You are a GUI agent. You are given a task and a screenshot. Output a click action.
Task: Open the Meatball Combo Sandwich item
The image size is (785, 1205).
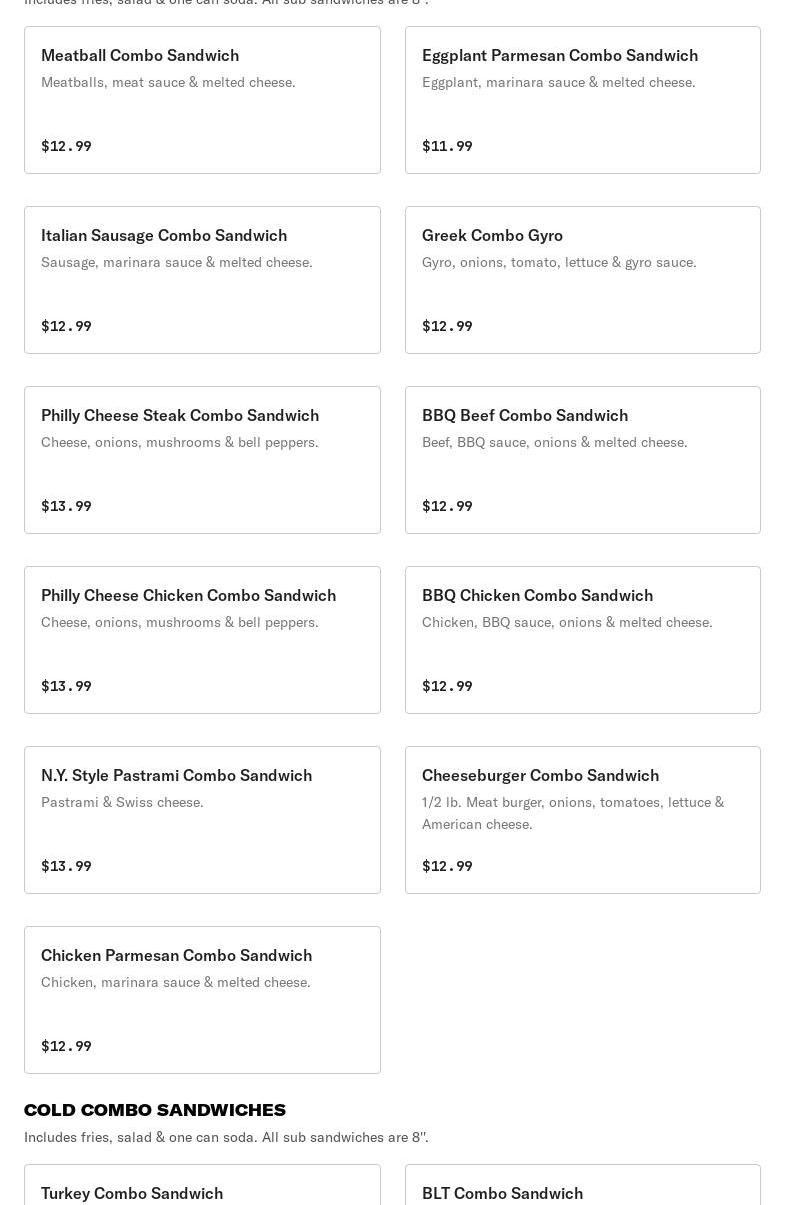[202, 100]
